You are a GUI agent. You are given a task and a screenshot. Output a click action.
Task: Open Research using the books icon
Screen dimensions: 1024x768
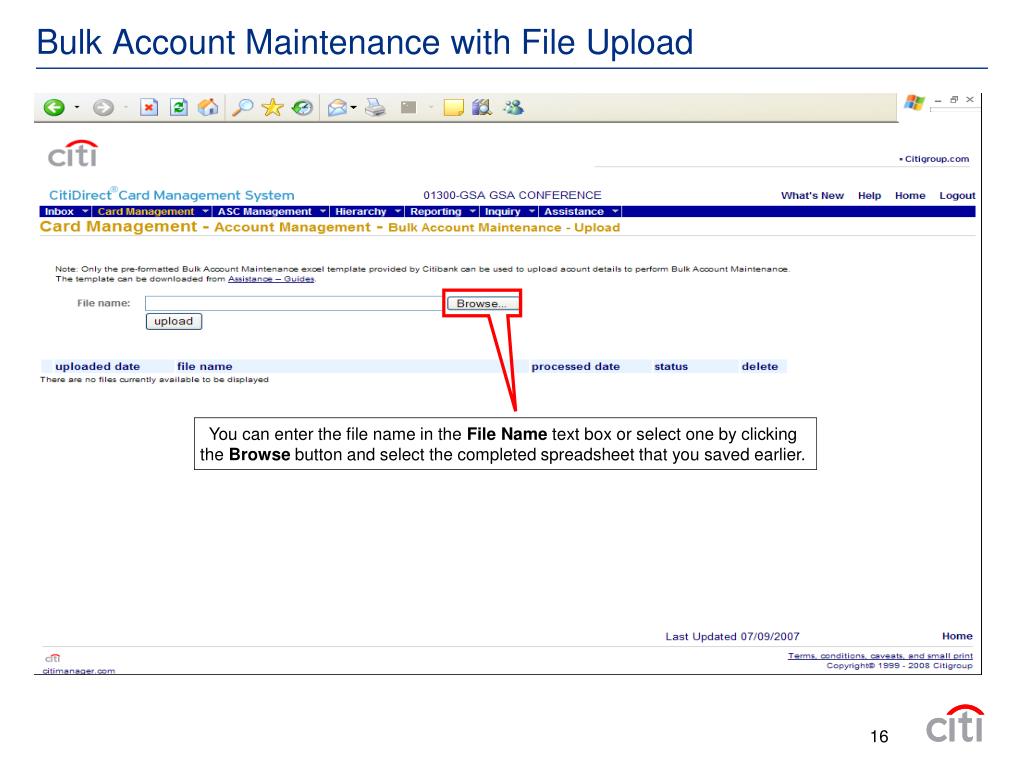coord(482,107)
